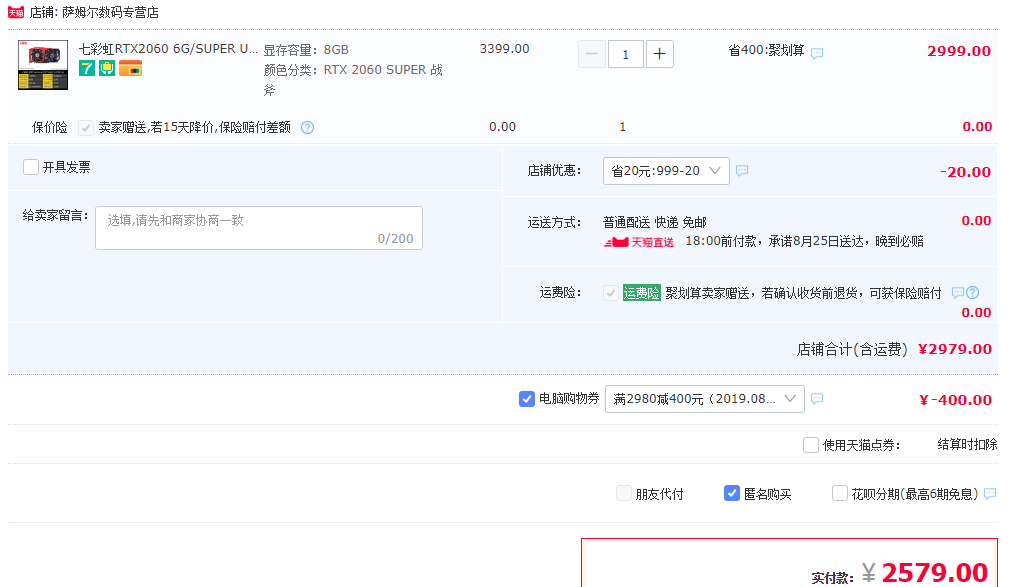The width and height of the screenshot is (1014, 587).
Task: Open the RTX2060 graphics card thumbnail
Action: [43, 65]
